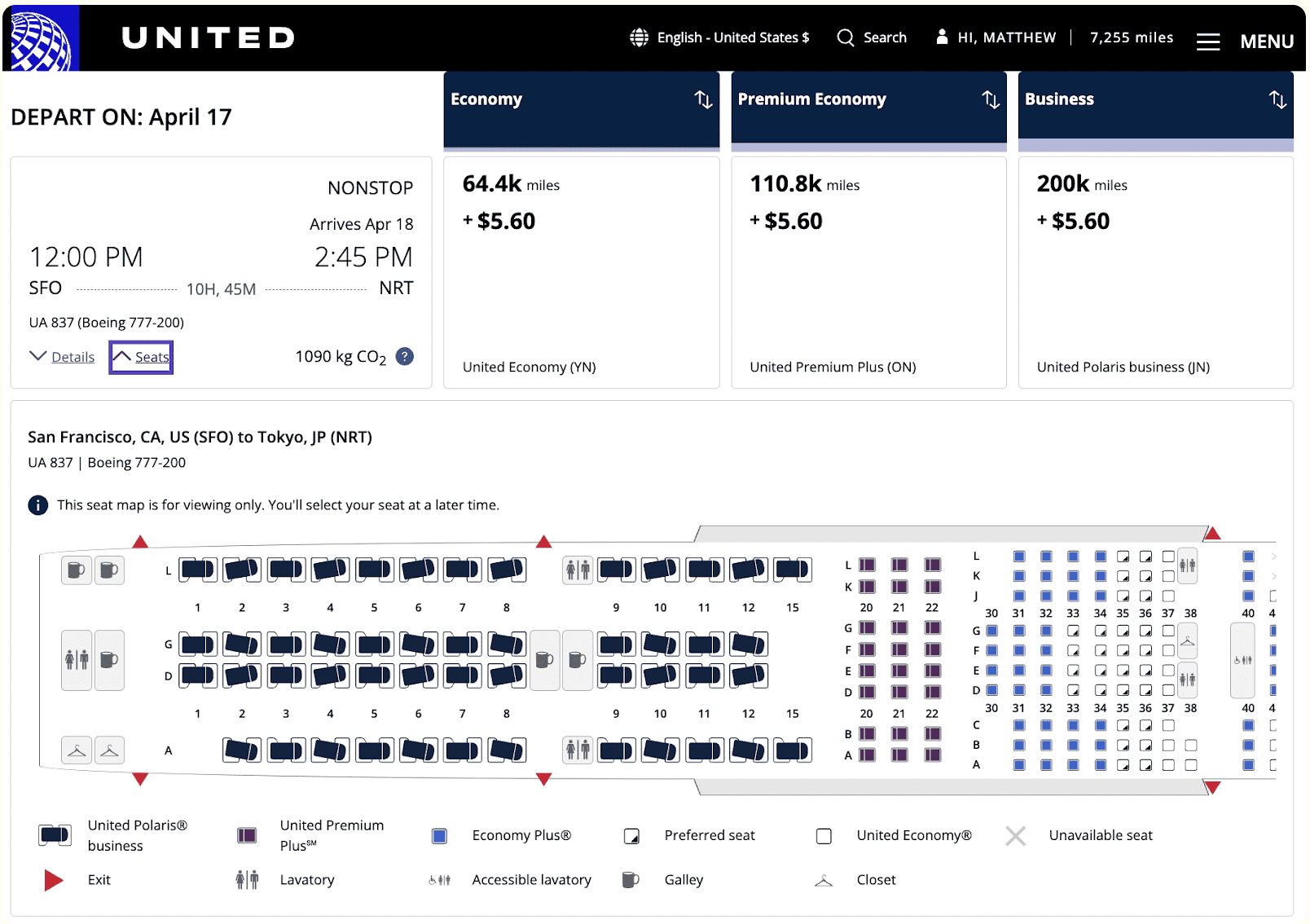
Task: Open Search from the top navigation
Action: tap(871, 37)
